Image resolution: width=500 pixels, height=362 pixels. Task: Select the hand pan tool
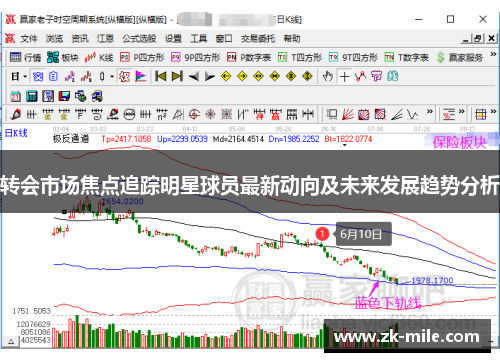(328, 76)
